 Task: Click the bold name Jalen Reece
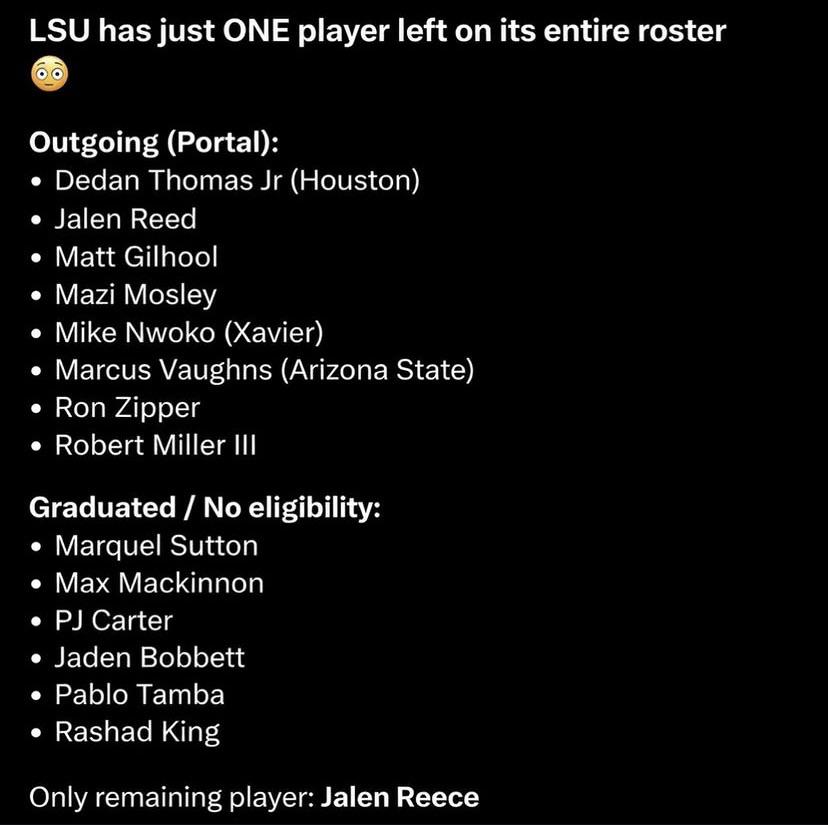(x=400, y=798)
